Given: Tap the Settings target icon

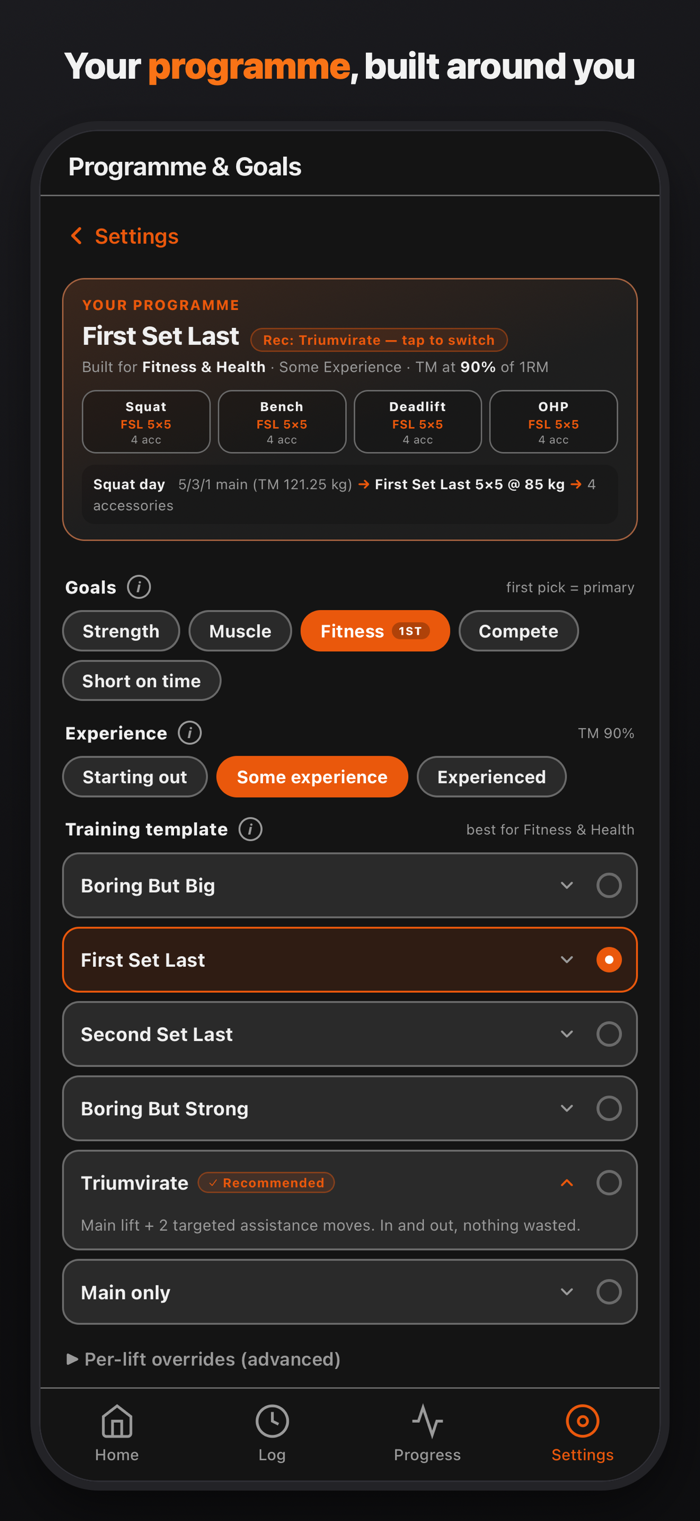Looking at the screenshot, I should [582, 1421].
